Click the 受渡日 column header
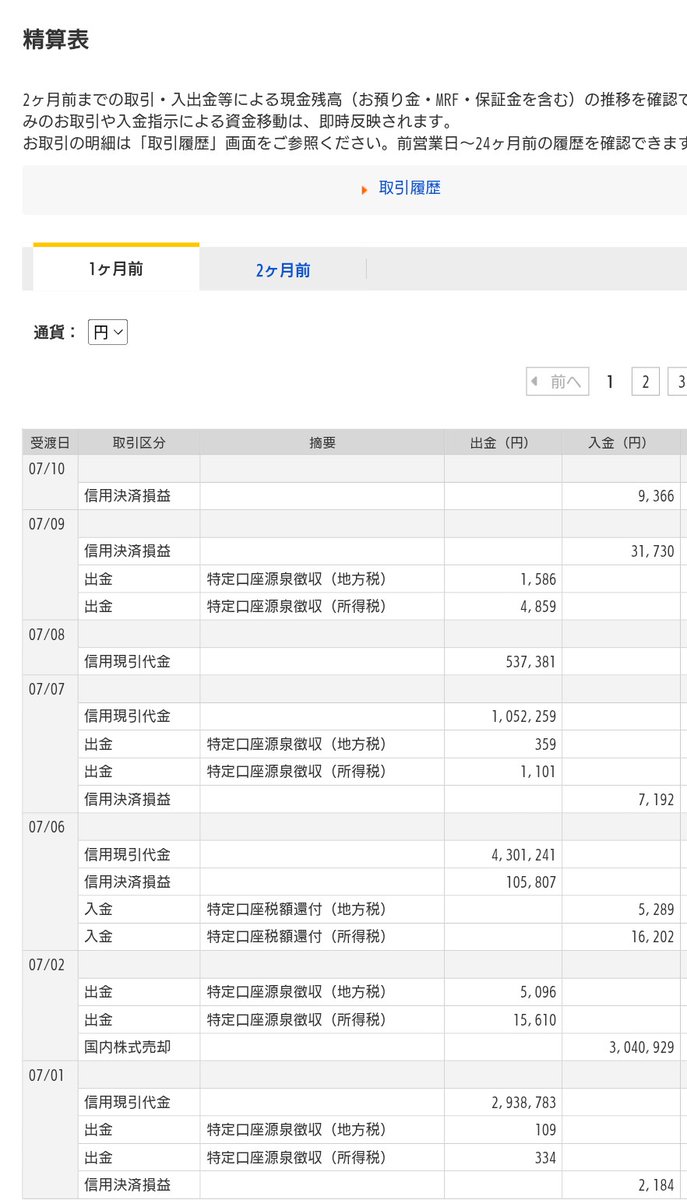 [50, 443]
